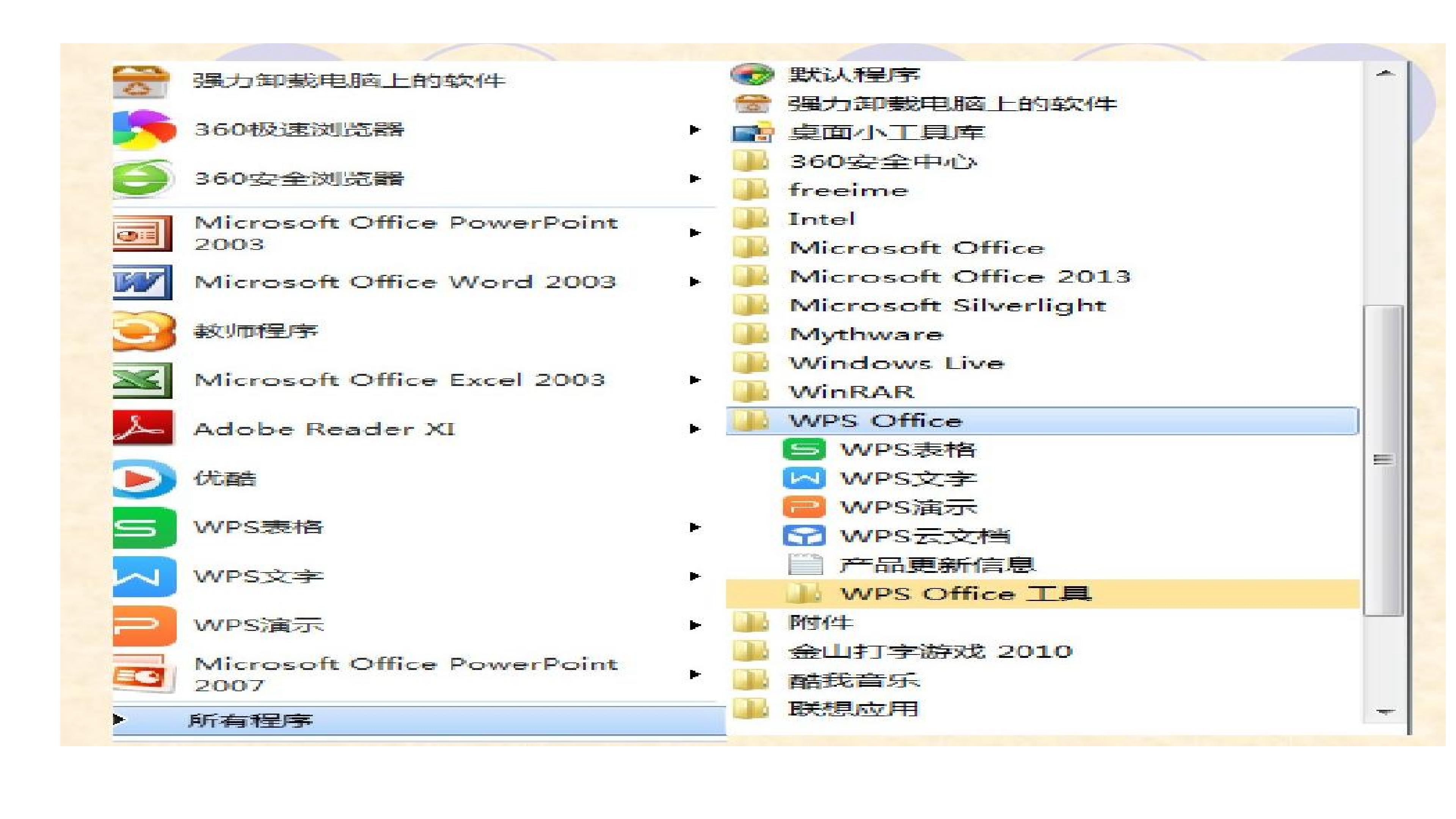Expand pinned WPS文字 submenu arrow
The image size is (1456, 819).
point(695,576)
